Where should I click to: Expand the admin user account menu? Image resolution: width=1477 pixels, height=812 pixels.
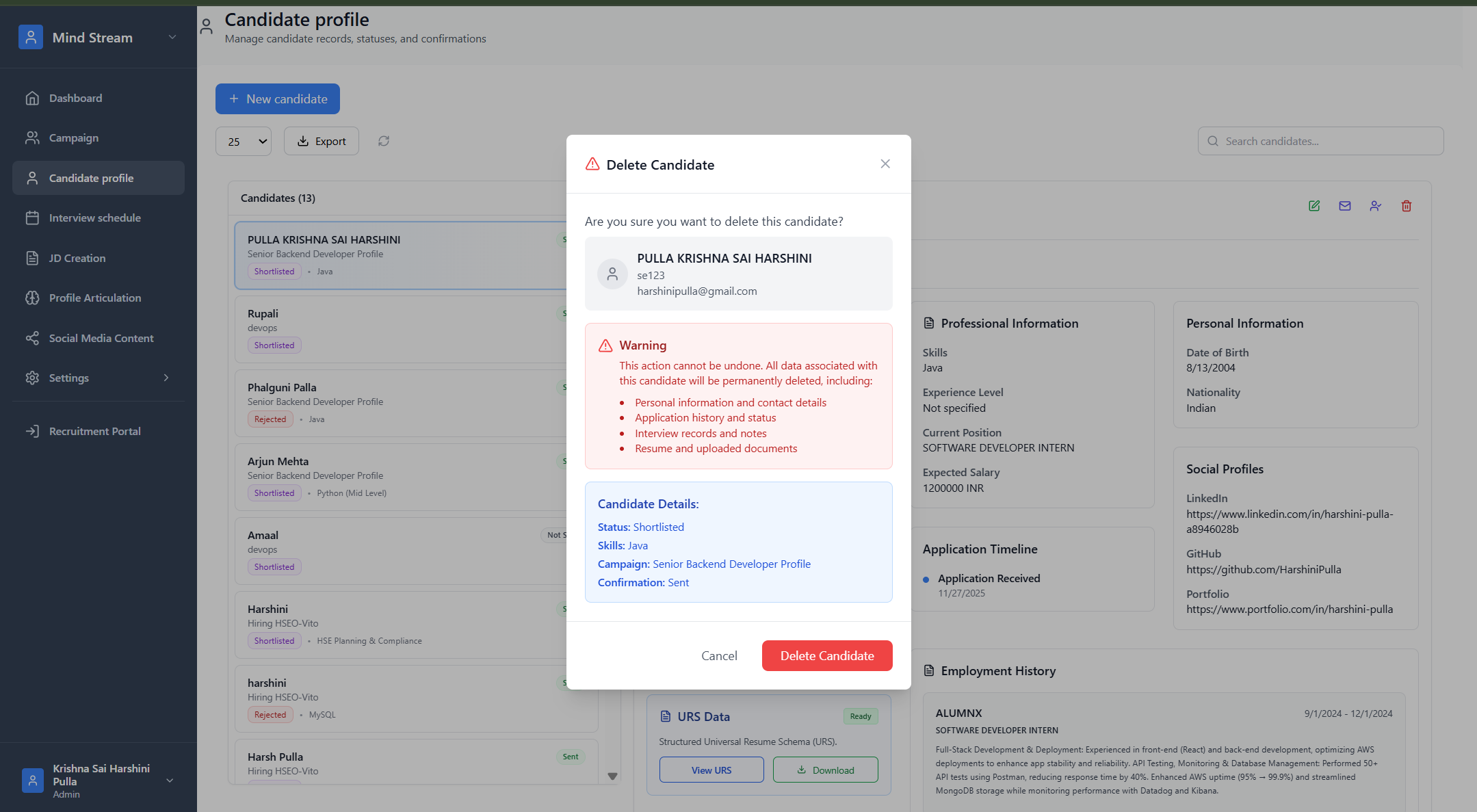(170, 781)
